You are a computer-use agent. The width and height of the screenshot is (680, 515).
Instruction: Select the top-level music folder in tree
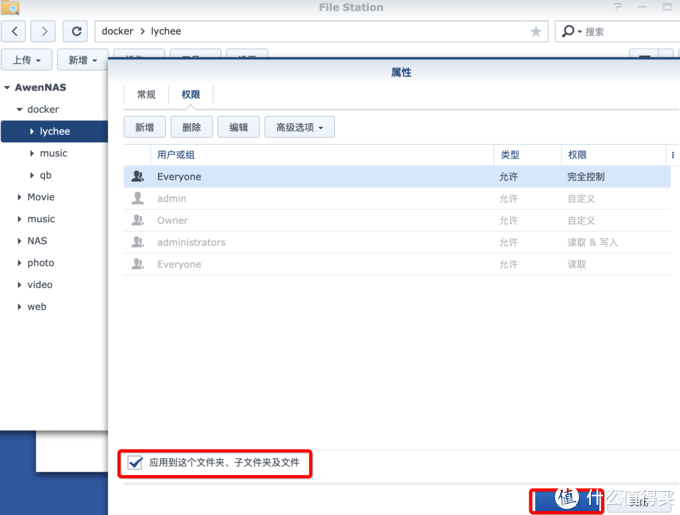coord(41,219)
